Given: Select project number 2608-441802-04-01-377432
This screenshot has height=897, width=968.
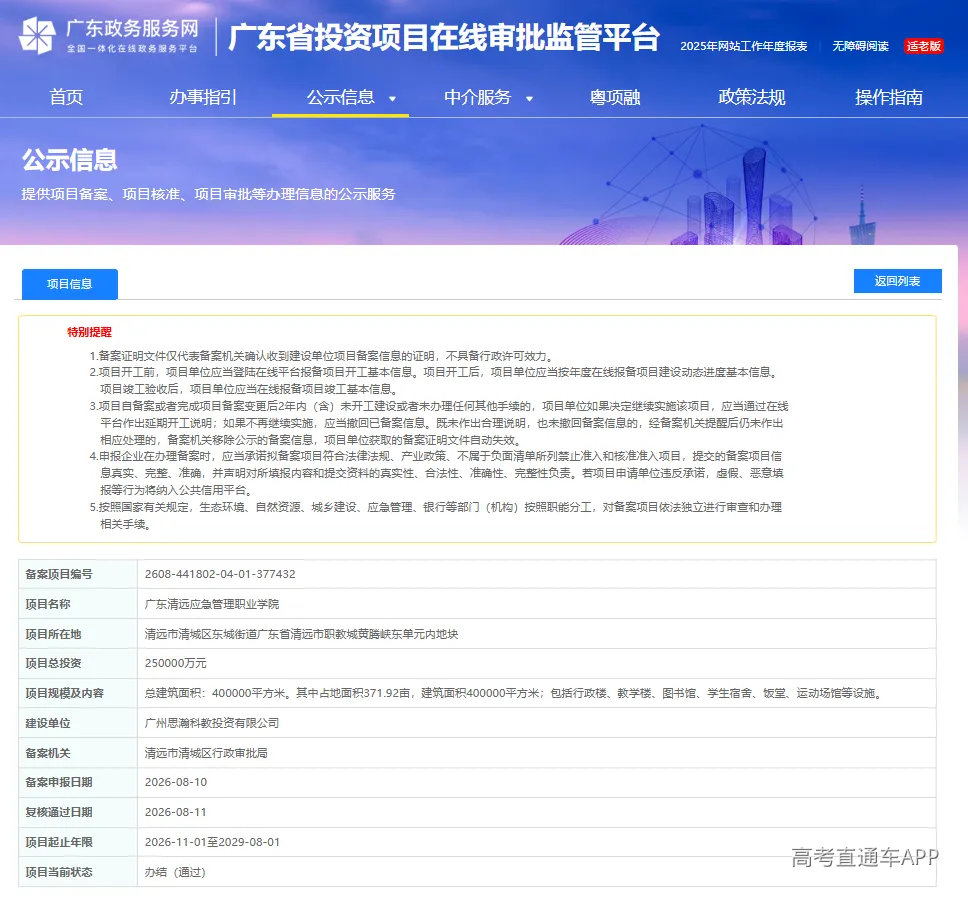Looking at the screenshot, I should (220, 574).
